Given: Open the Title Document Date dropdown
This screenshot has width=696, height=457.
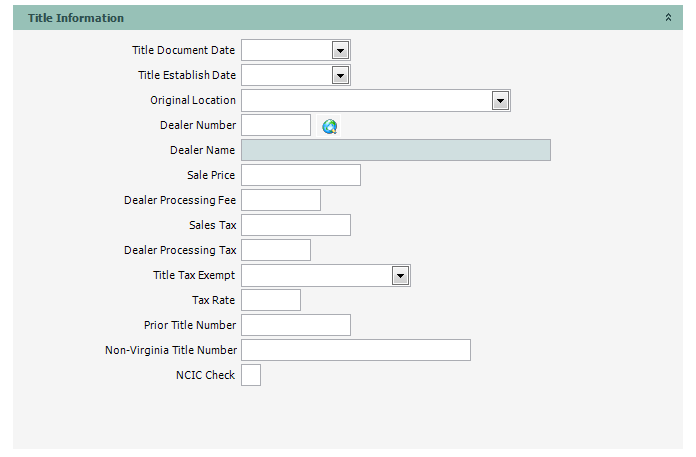Looking at the screenshot, I should (x=340, y=50).
